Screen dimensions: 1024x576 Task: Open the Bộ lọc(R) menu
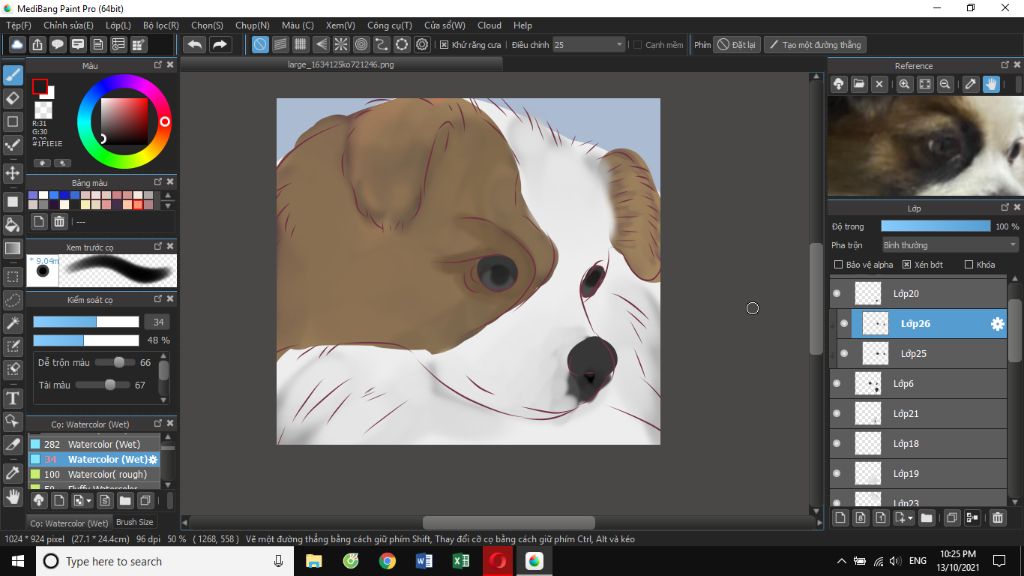click(x=161, y=25)
